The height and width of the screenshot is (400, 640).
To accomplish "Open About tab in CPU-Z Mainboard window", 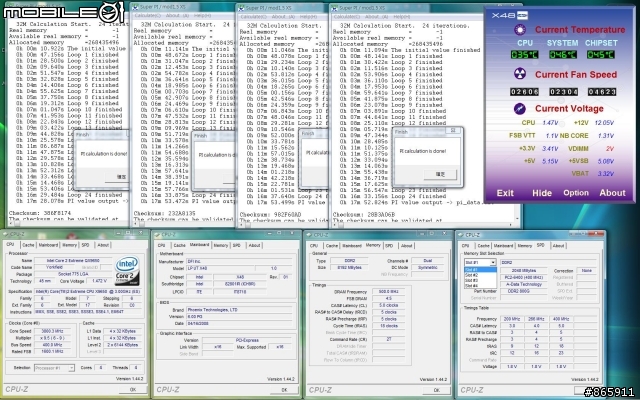I will pyautogui.click(x=254, y=245).
